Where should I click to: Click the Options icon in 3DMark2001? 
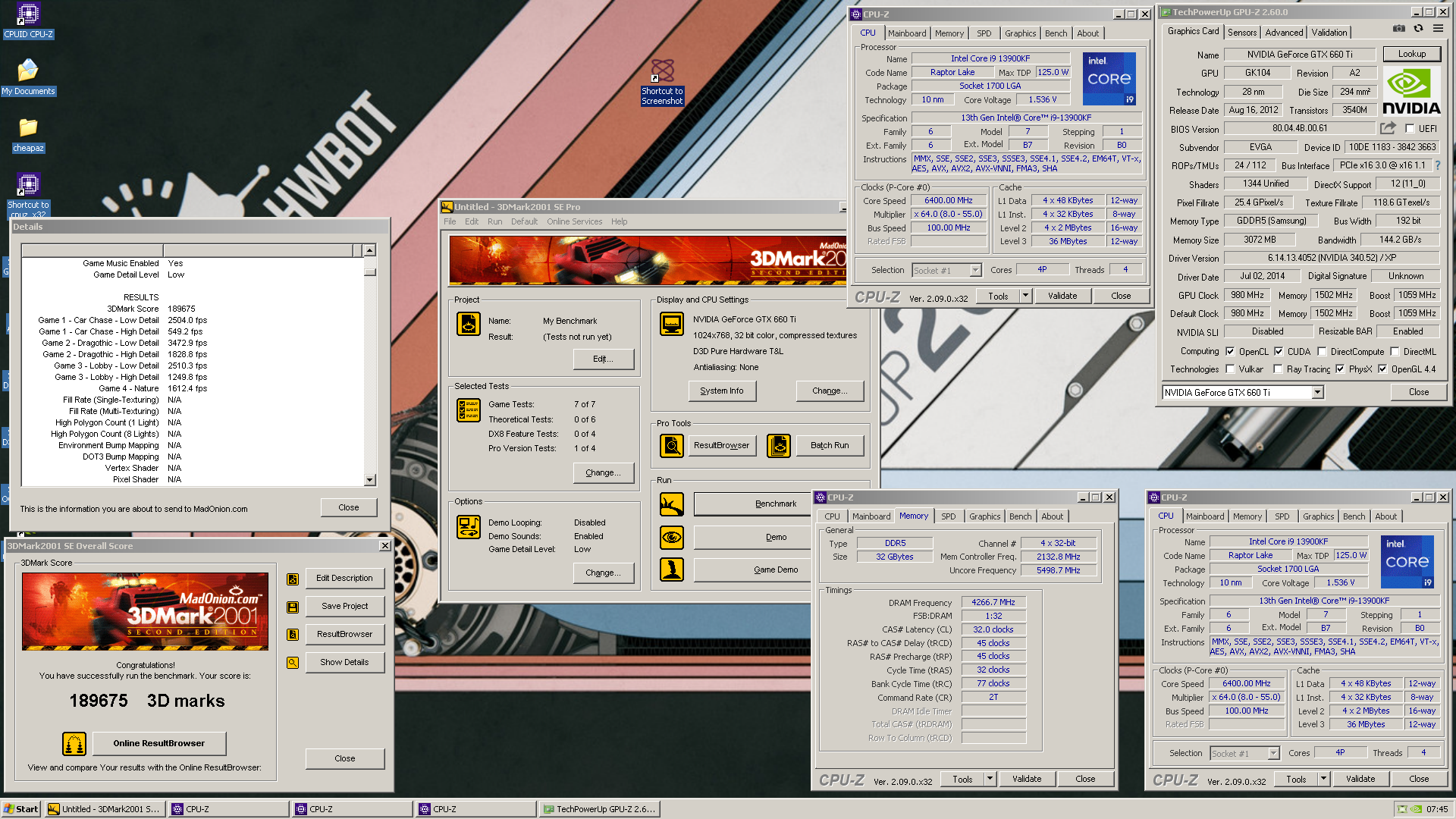[469, 527]
